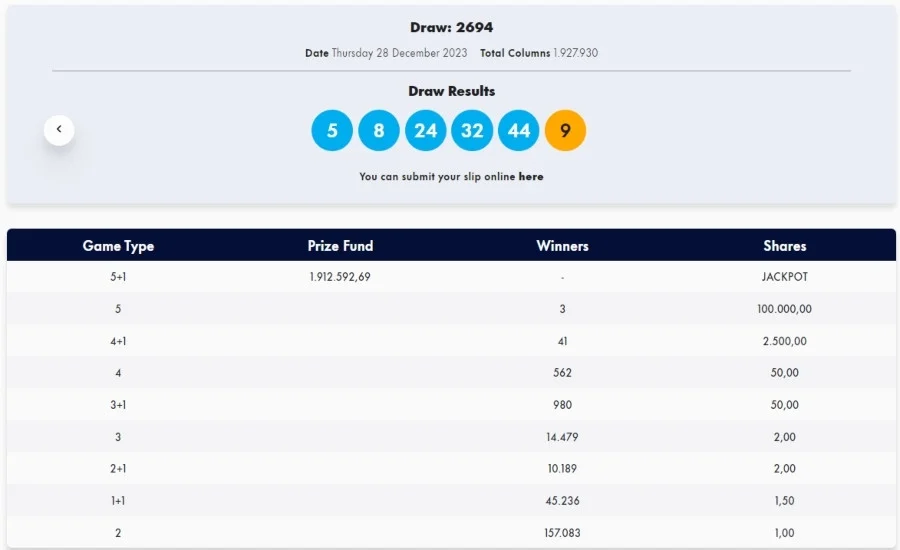The width and height of the screenshot is (900, 550).
Task: Click the Game Type column header
Action: (x=118, y=246)
